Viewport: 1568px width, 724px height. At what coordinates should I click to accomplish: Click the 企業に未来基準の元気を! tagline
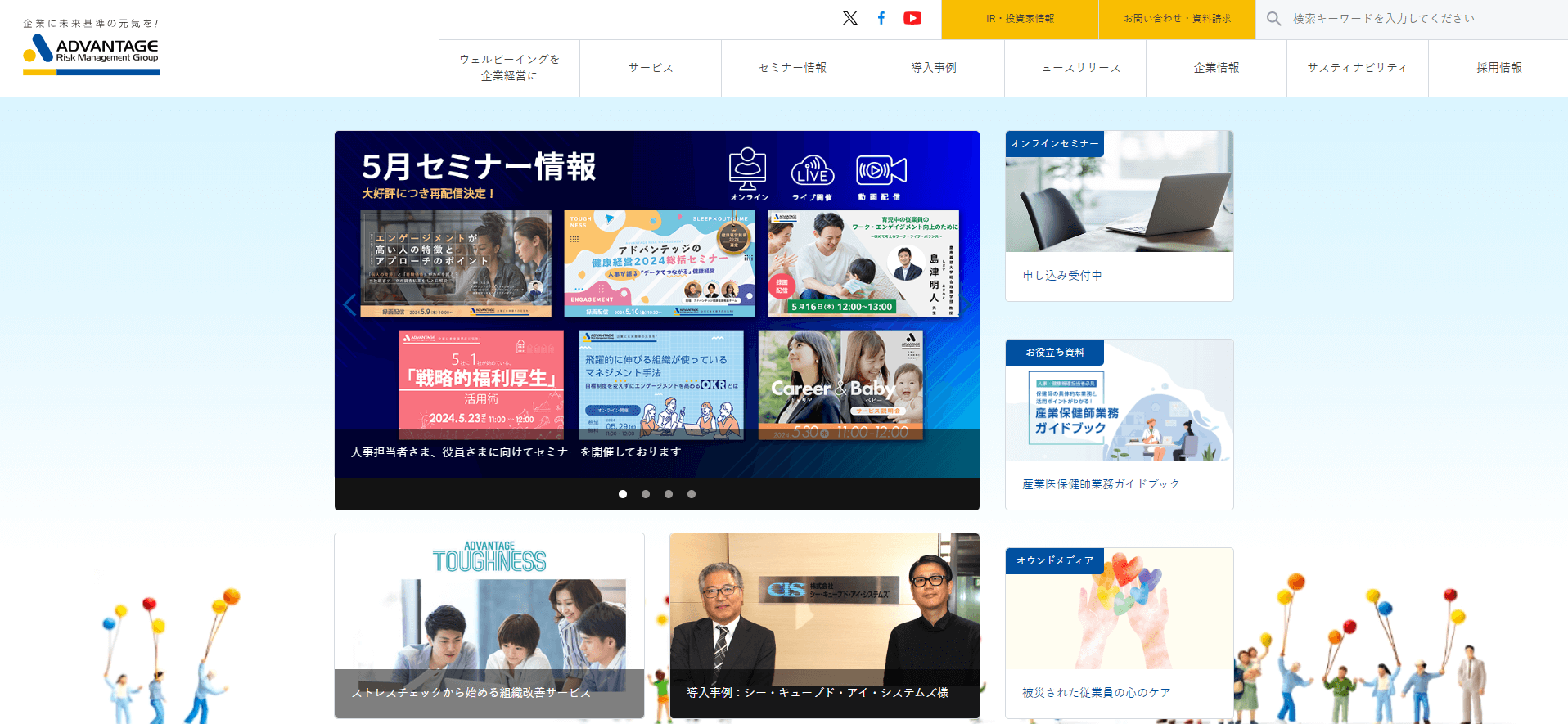tap(91, 24)
